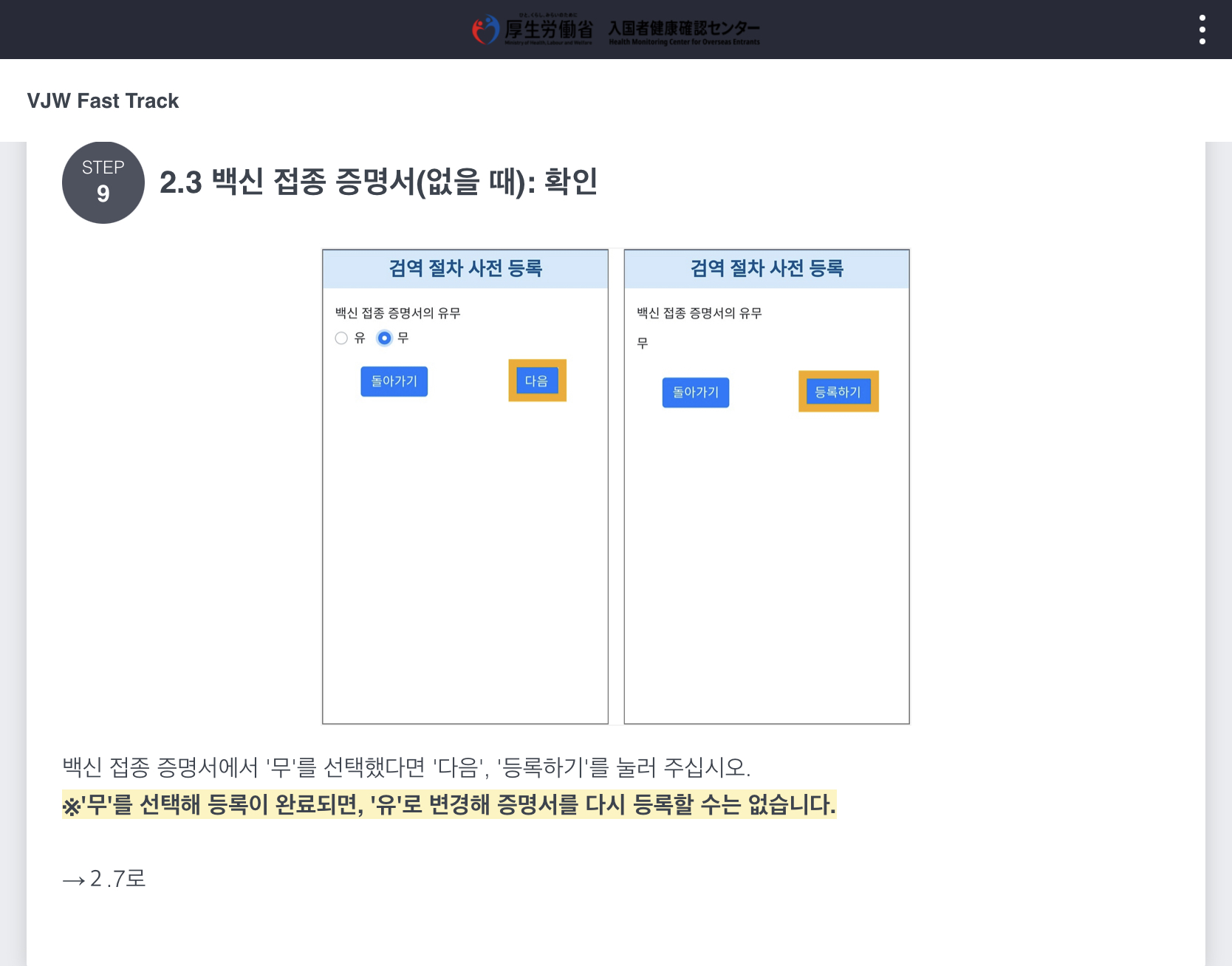Click the left '검역 절차 사전 등록' screenshot

point(465,484)
